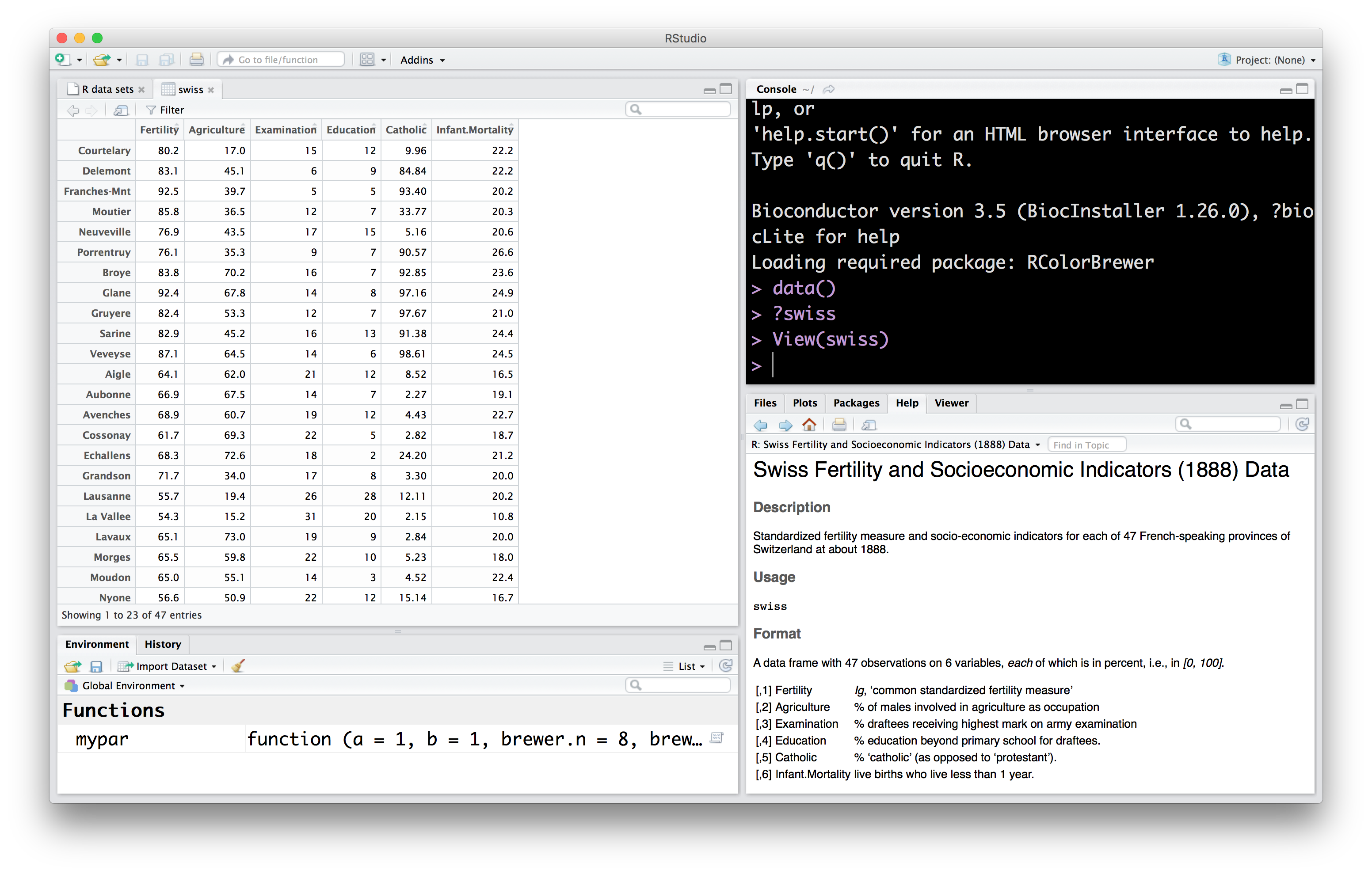Click the Save current document icon
Screen dimensions: 1372x874
pos(142,60)
